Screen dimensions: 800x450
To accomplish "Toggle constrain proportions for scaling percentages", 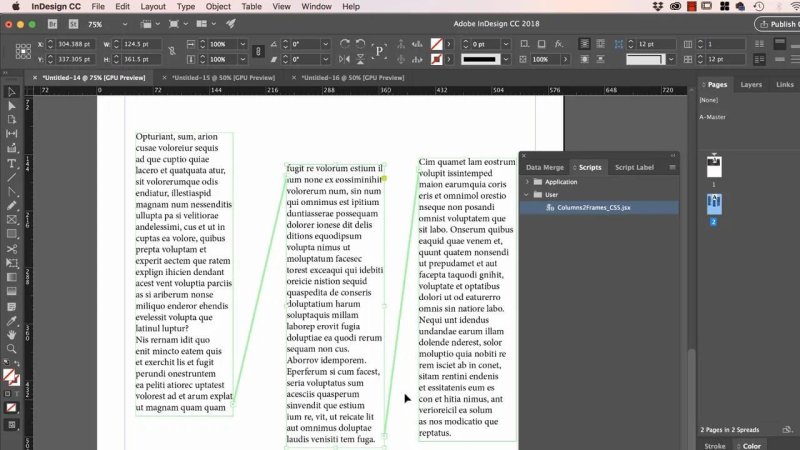I will point(258,52).
